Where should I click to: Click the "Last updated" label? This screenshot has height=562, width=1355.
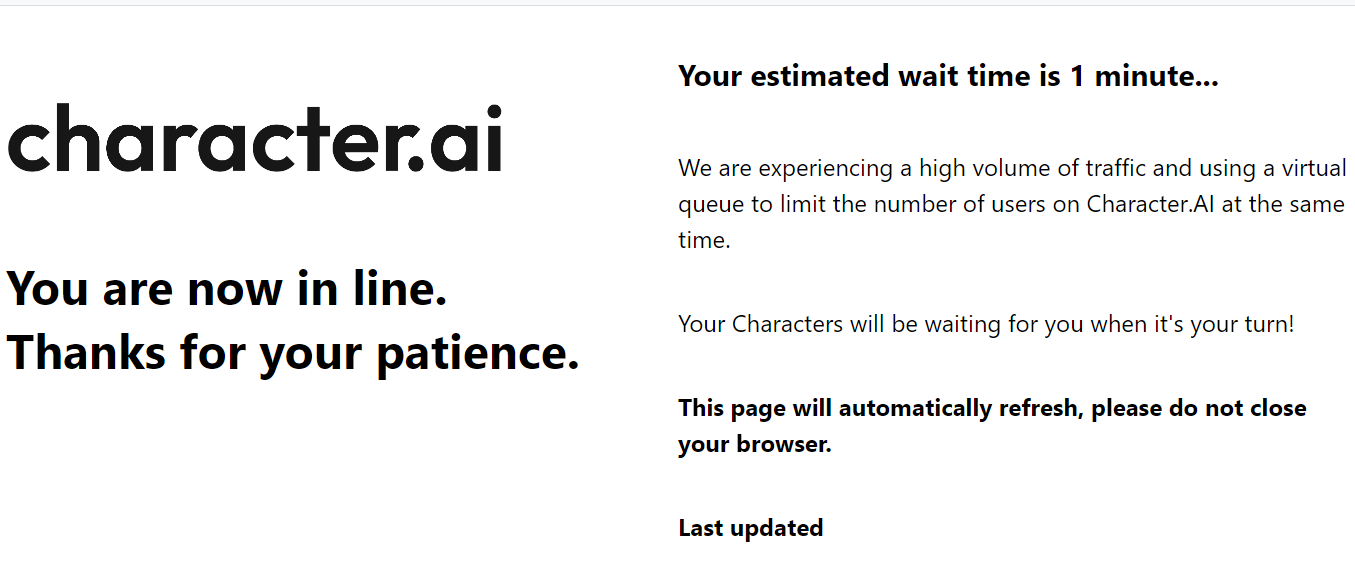[750, 528]
